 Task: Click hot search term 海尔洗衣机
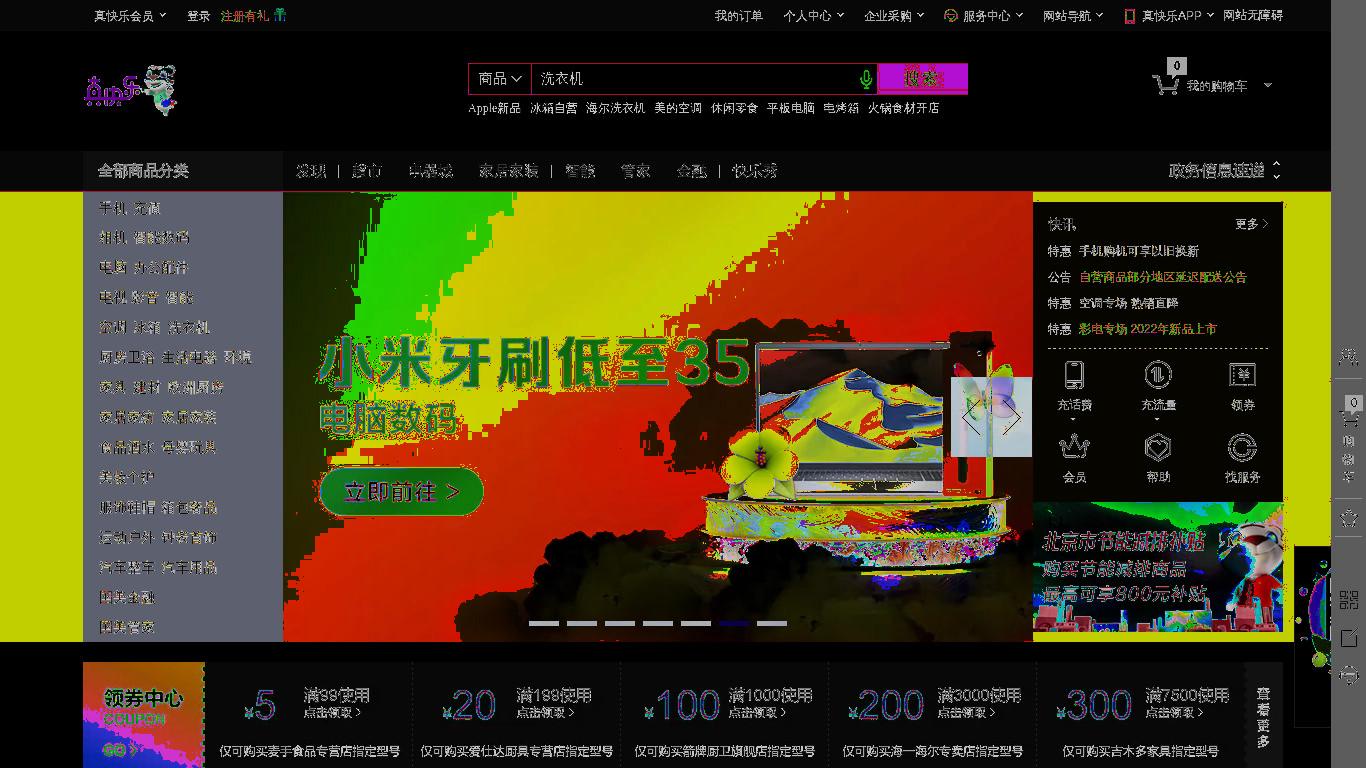point(616,108)
